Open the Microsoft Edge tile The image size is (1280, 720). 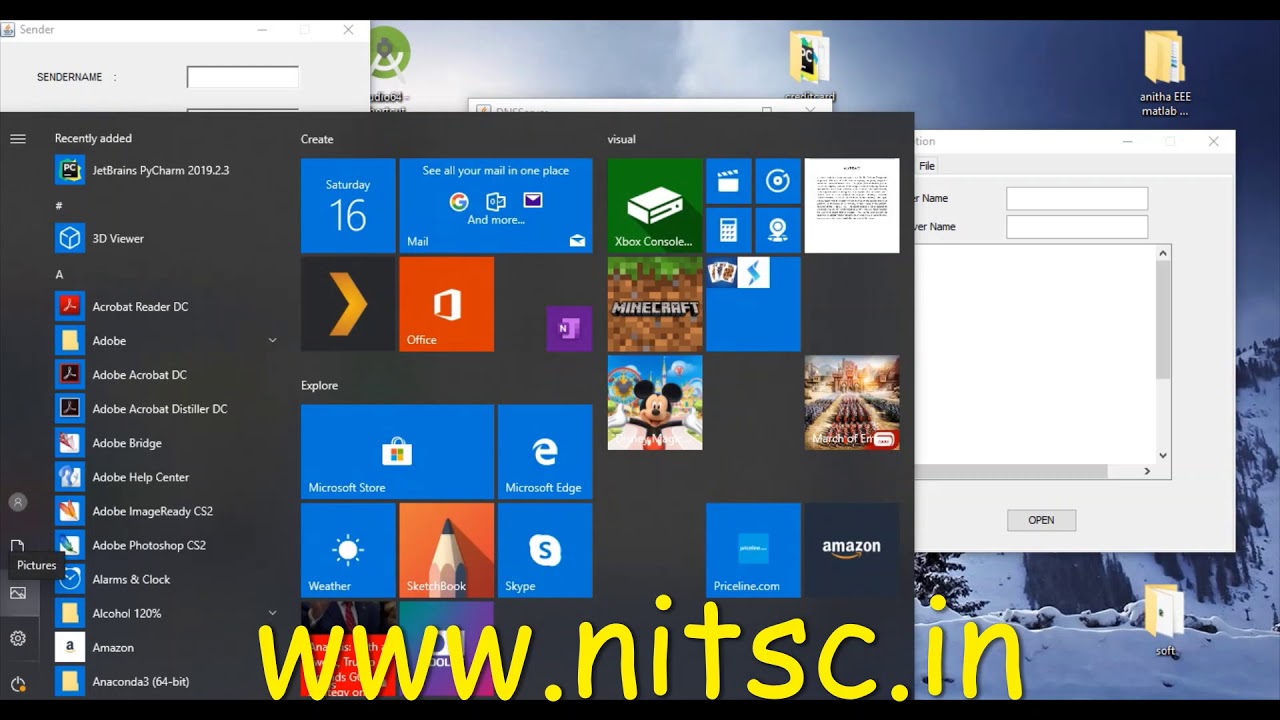545,452
